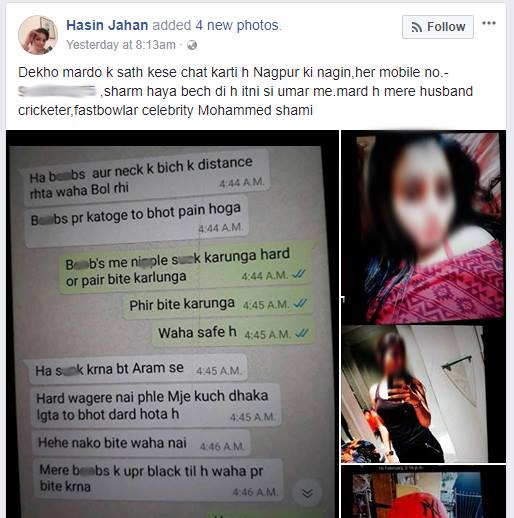Click the poster's profile picture
The image size is (514, 518).
(x=38, y=35)
